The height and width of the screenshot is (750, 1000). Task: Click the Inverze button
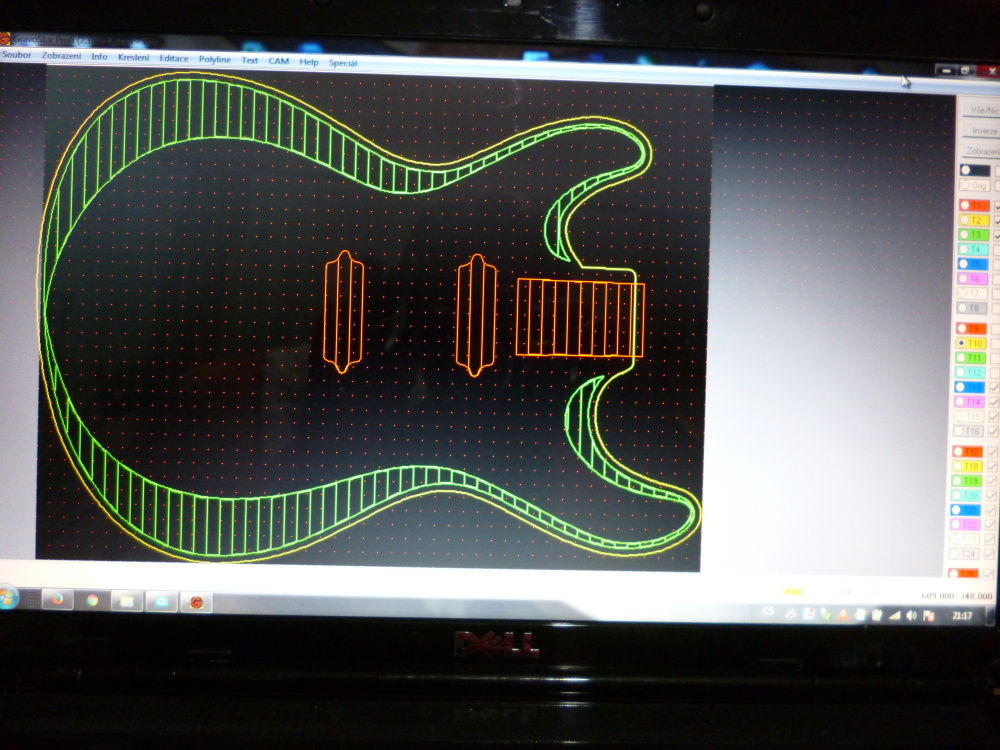click(x=985, y=131)
